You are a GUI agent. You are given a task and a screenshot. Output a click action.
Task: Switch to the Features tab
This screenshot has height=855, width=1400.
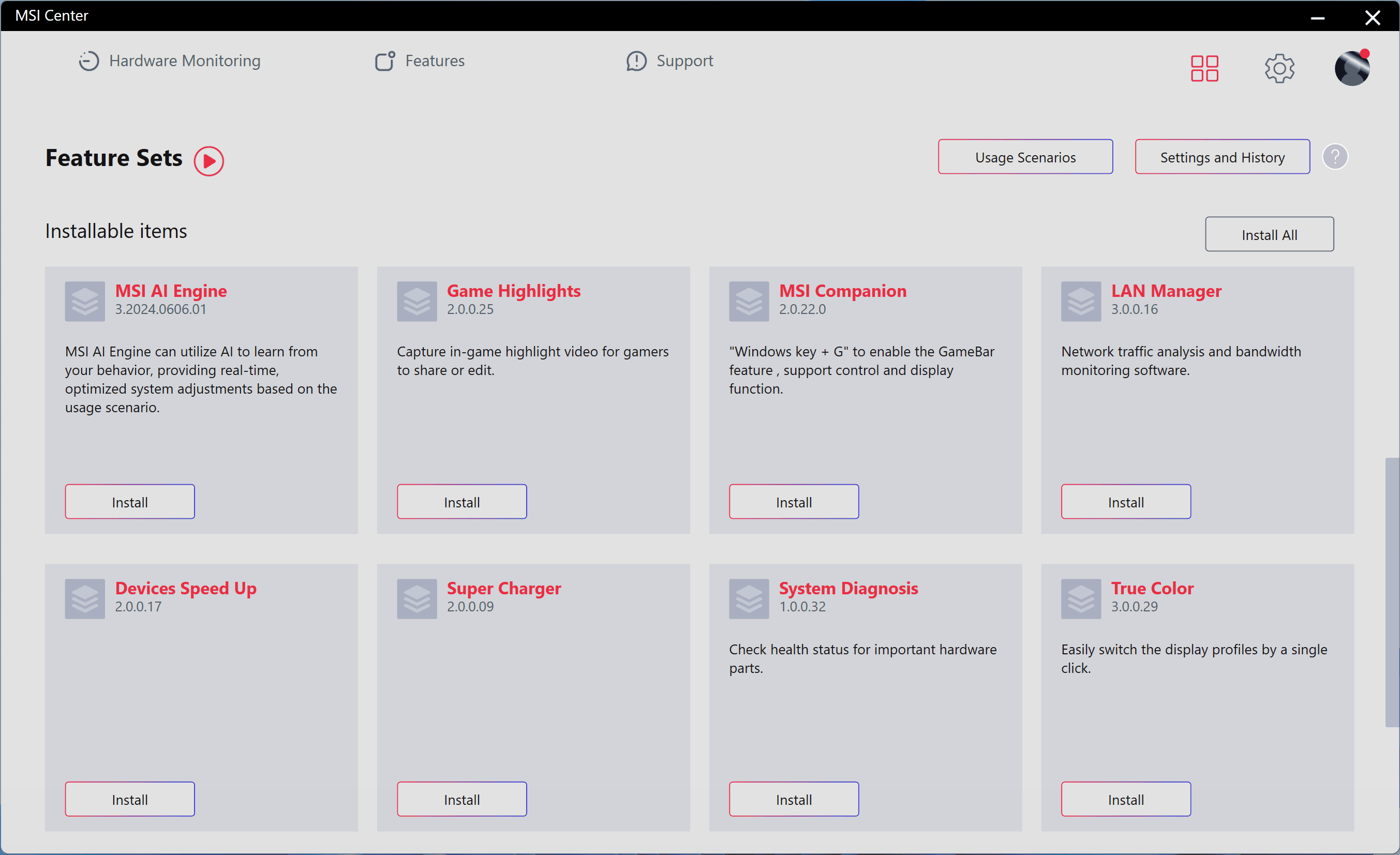click(435, 61)
